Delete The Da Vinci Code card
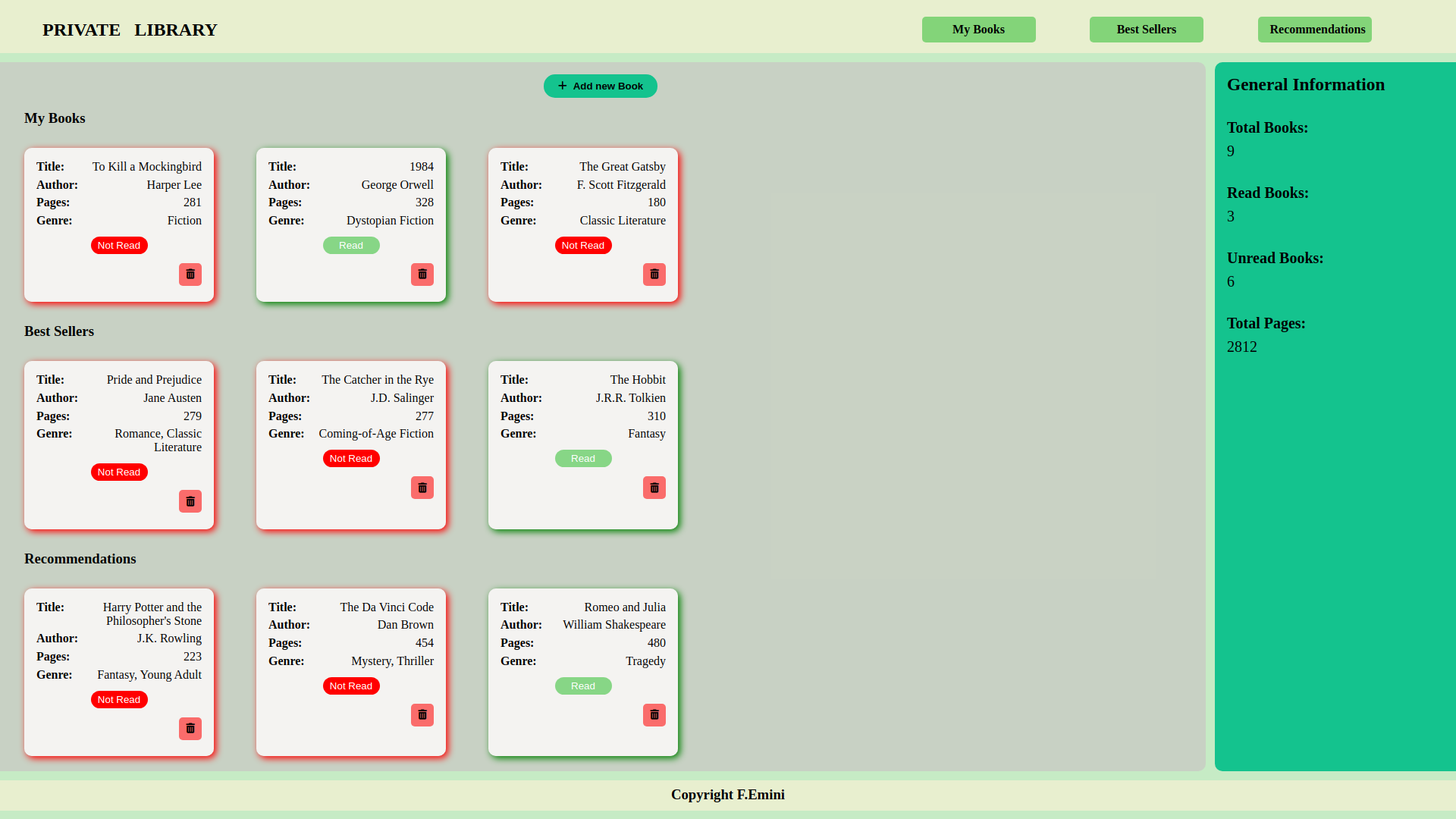Image resolution: width=1456 pixels, height=819 pixels. (422, 715)
